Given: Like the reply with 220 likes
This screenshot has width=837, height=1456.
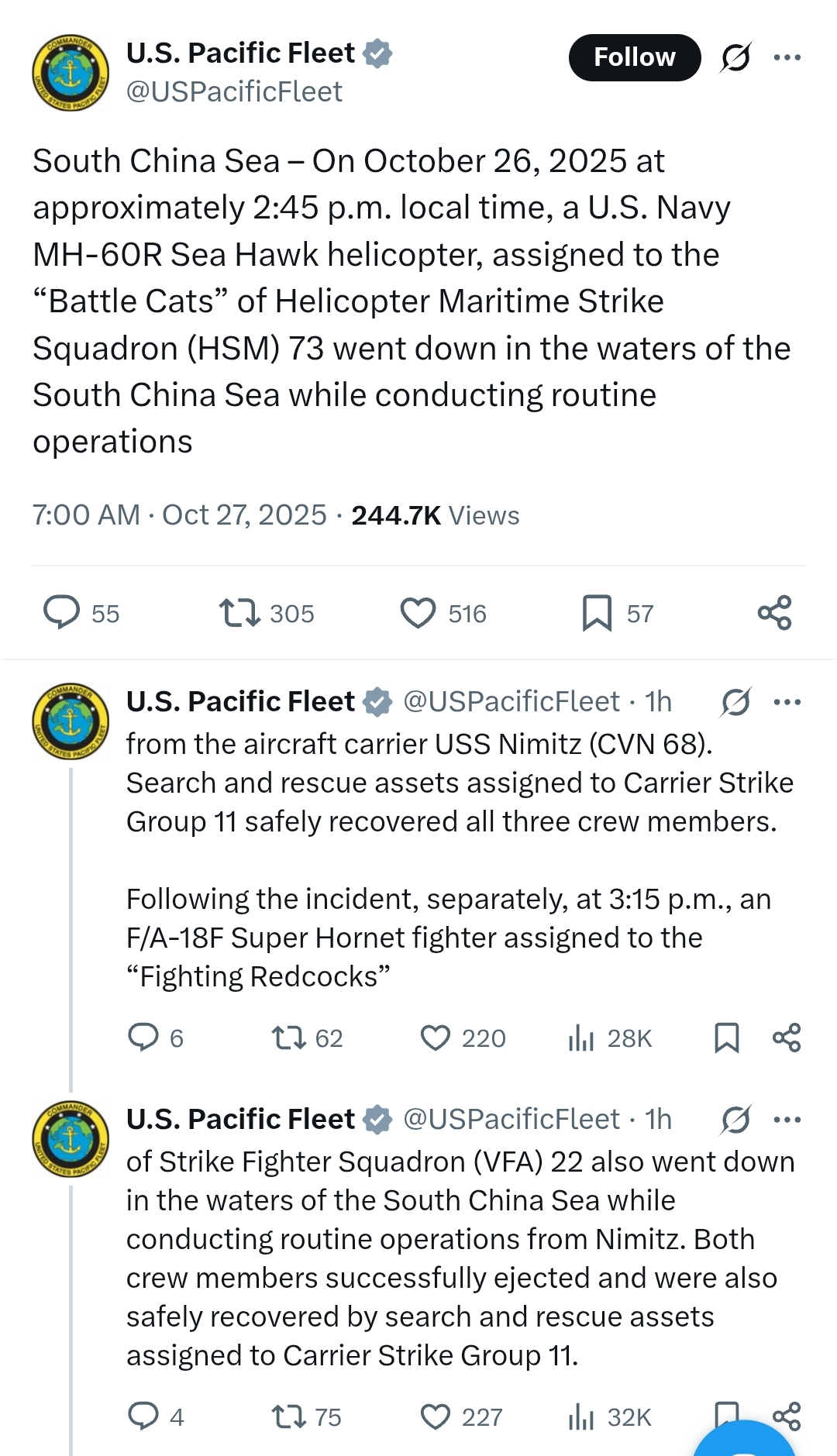Looking at the screenshot, I should point(436,1038).
